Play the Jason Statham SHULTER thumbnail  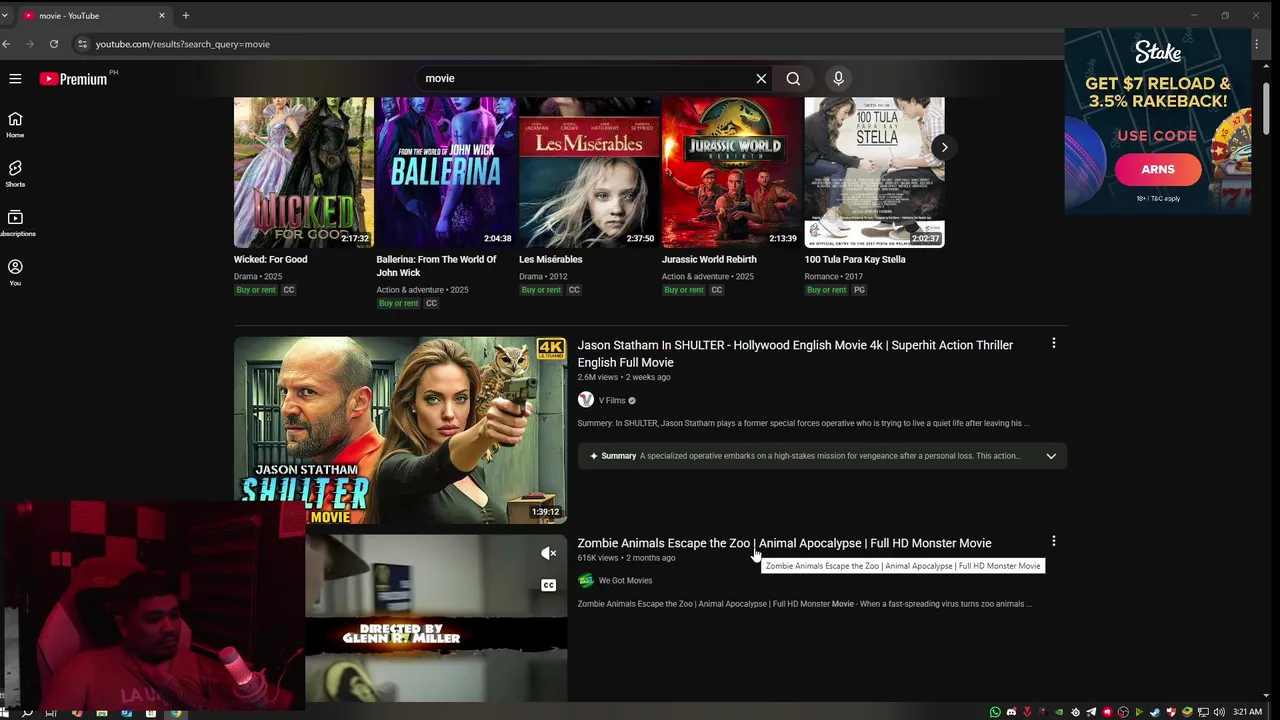pyautogui.click(x=400, y=430)
